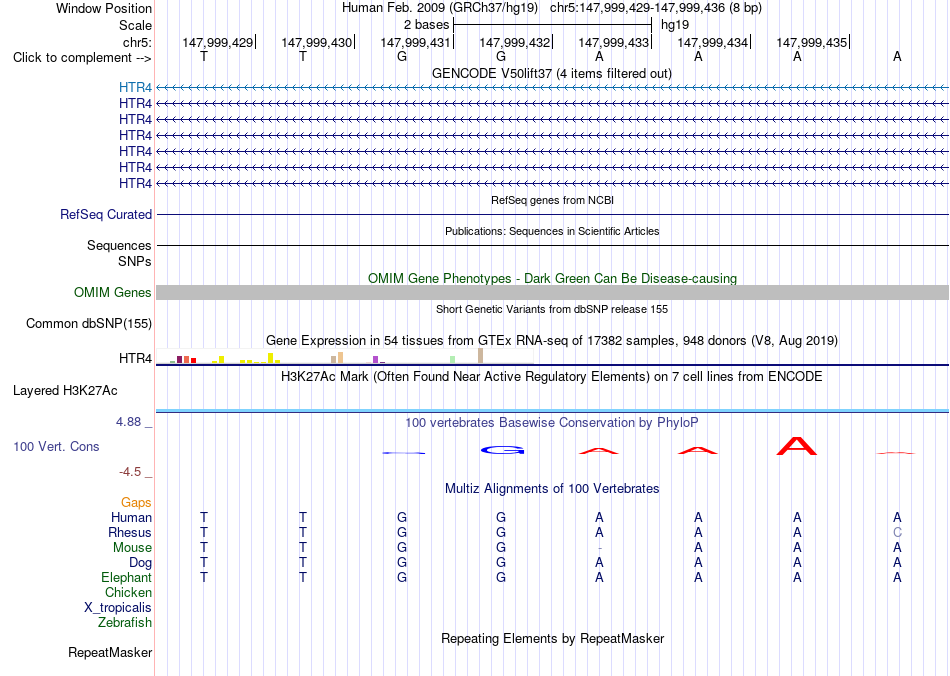Click the OMIM Genes label

[x=112, y=293]
